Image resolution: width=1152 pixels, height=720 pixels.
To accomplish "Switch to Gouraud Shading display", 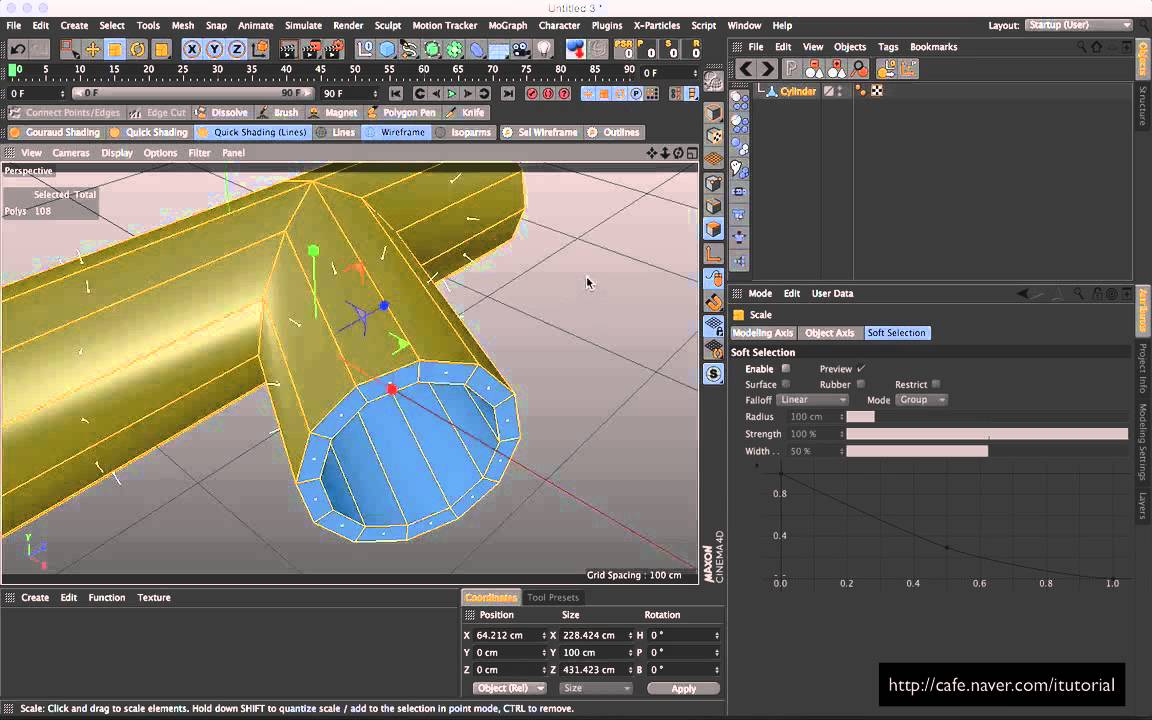I will [x=55, y=132].
